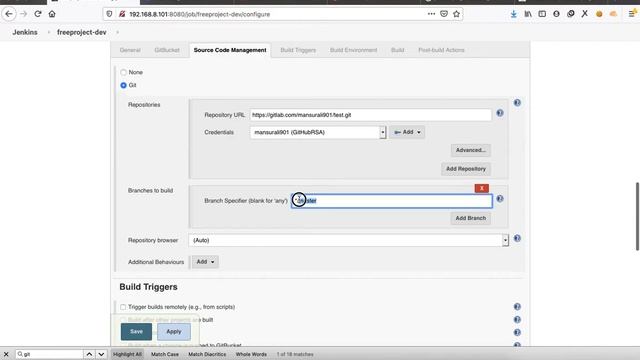Open the Credentials dropdown
The width and height of the screenshot is (640, 360).
(x=318, y=132)
